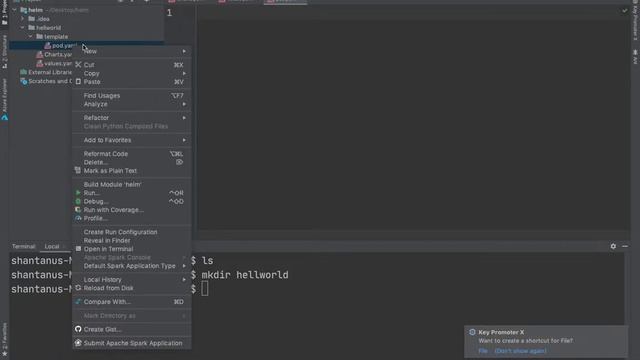Click the File link in notification

pyautogui.click(x=483, y=351)
